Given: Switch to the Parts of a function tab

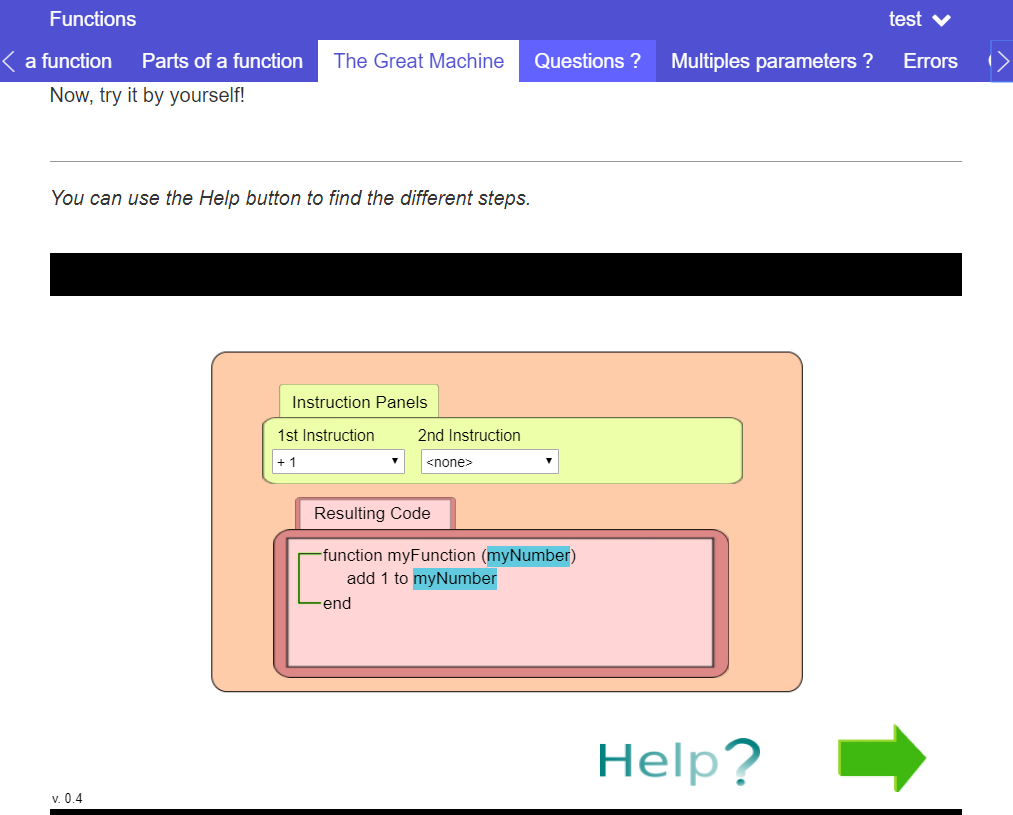Looking at the screenshot, I should click(x=222, y=61).
